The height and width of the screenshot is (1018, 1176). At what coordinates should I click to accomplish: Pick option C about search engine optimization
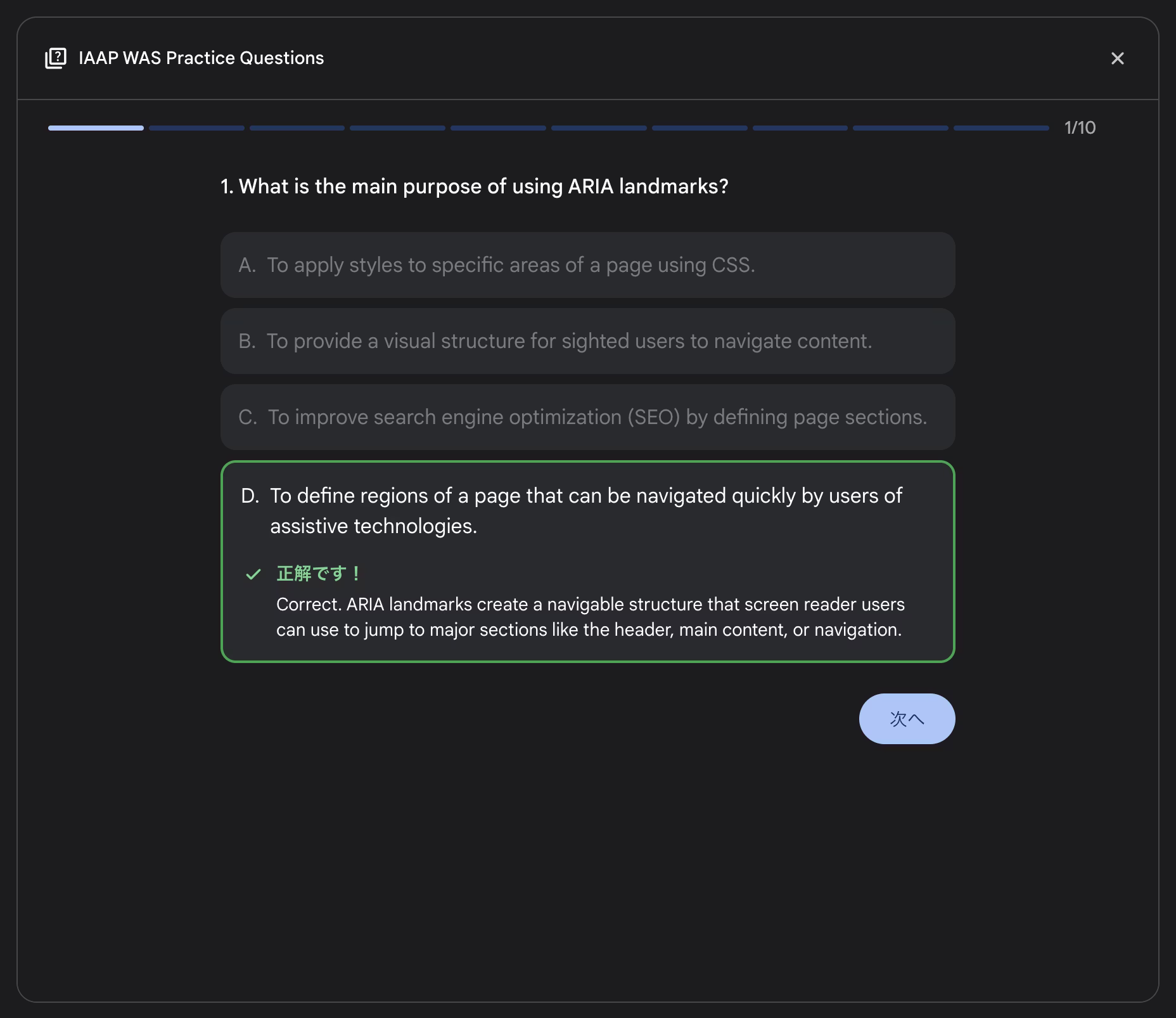pyautogui.click(x=587, y=417)
